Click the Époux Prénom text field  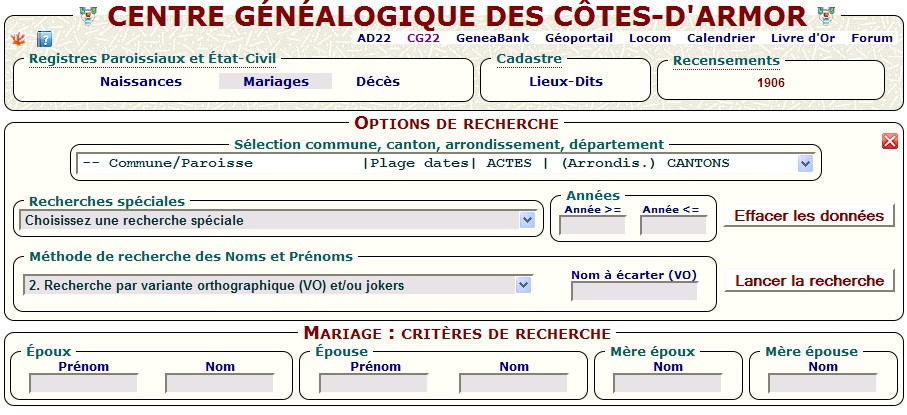tap(83, 382)
